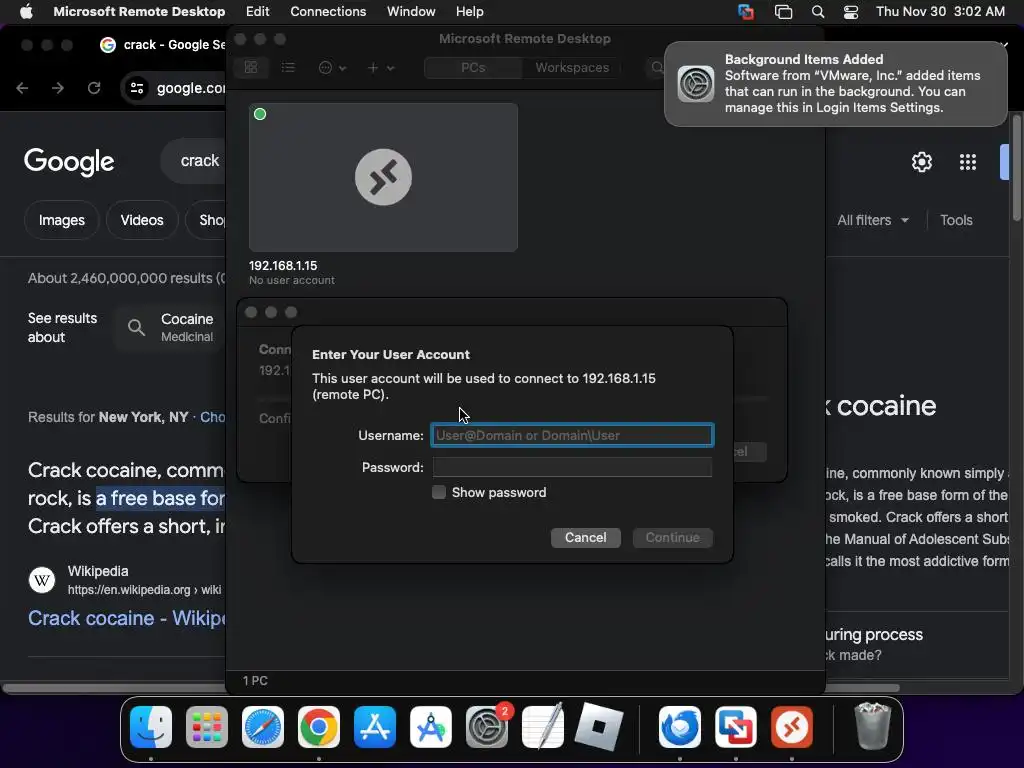Image resolution: width=1024 pixels, height=768 pixels.
Task: Open TextEdit from the Dock
Action: click(543, 727)
